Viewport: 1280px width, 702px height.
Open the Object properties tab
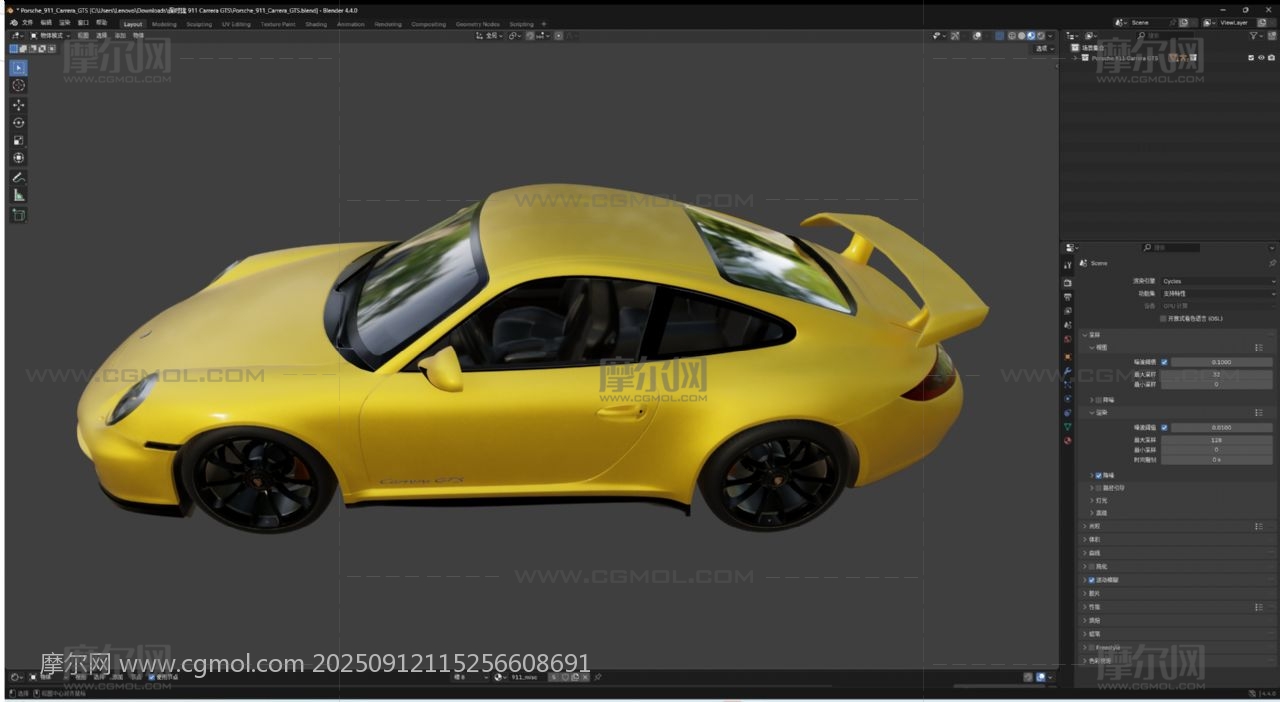[x=1068, y=356]
